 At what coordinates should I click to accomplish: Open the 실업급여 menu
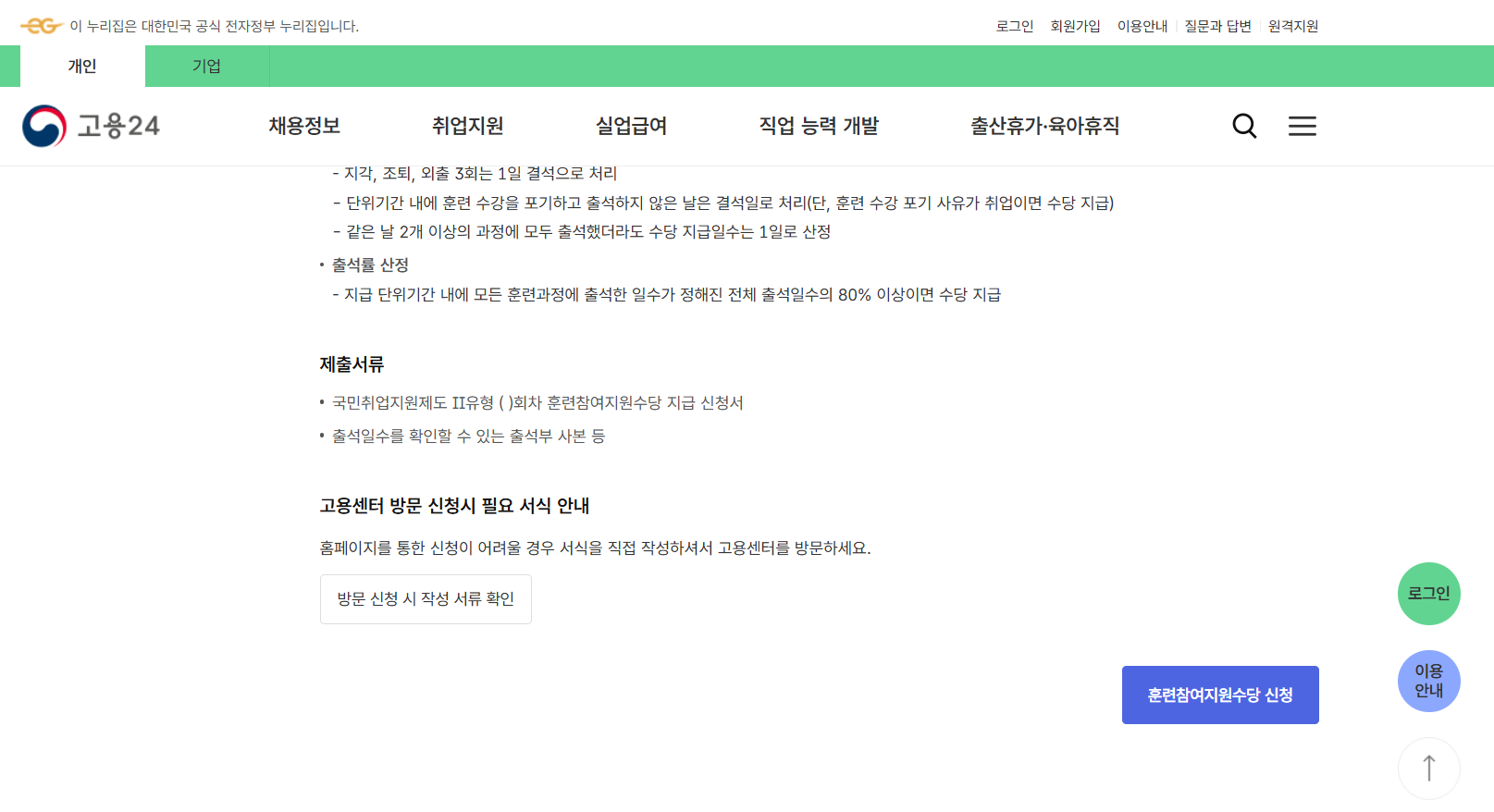632,126
